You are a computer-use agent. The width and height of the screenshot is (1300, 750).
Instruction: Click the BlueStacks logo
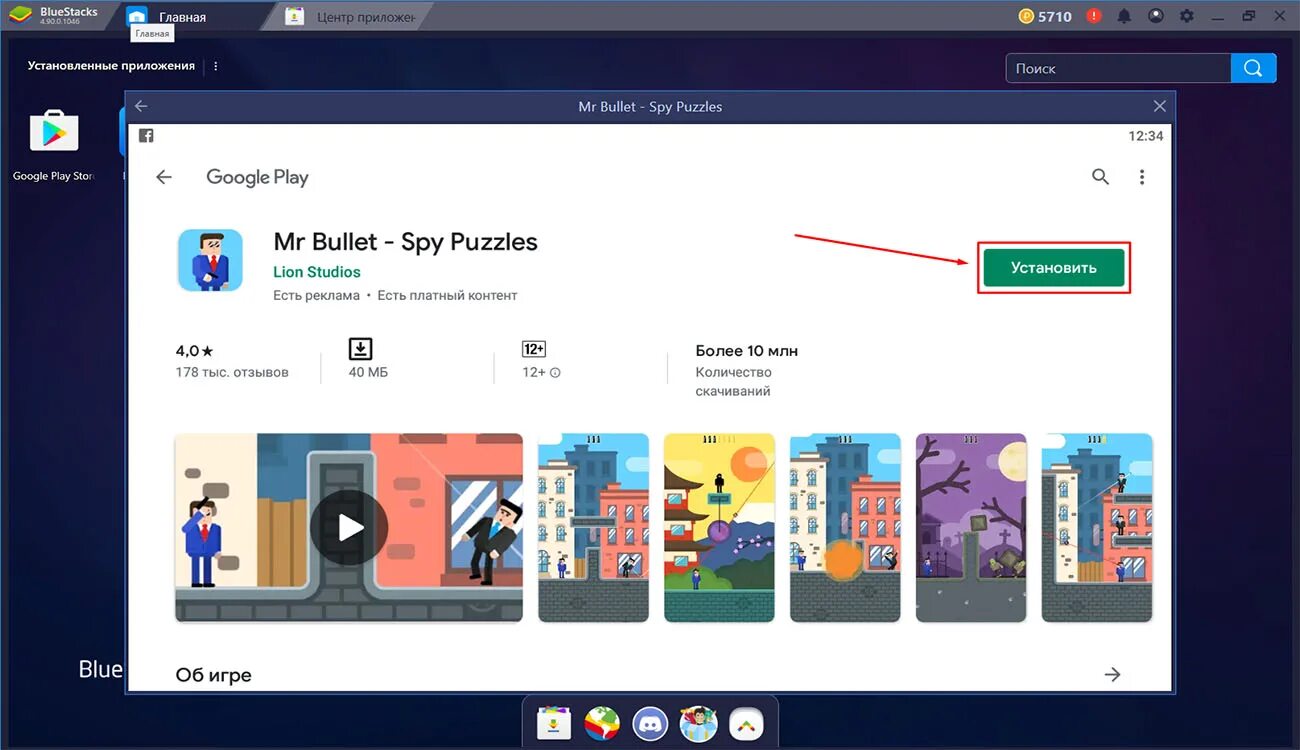pos(21,16)
